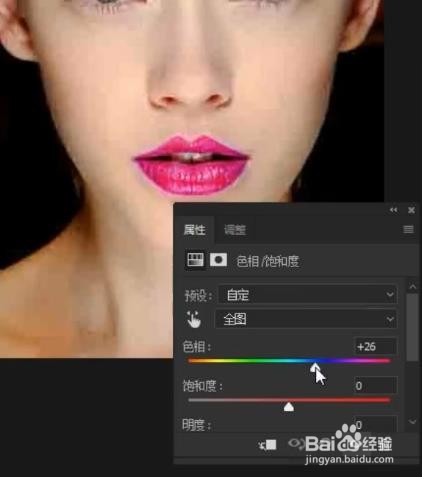Click the panel scrollbar up arrow

point(413,287)
